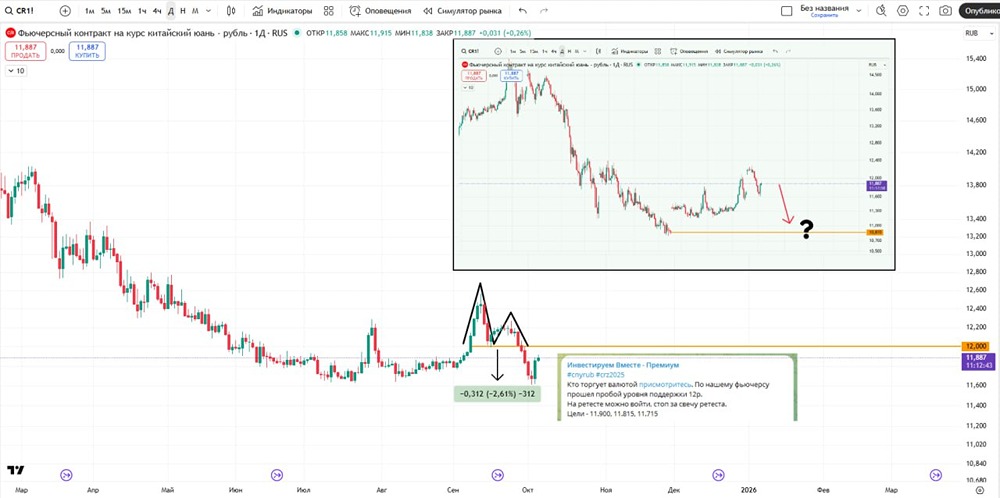1000x498 pixels.
Task: Click the #cnyrub hashtag
Action: point(580,375)
